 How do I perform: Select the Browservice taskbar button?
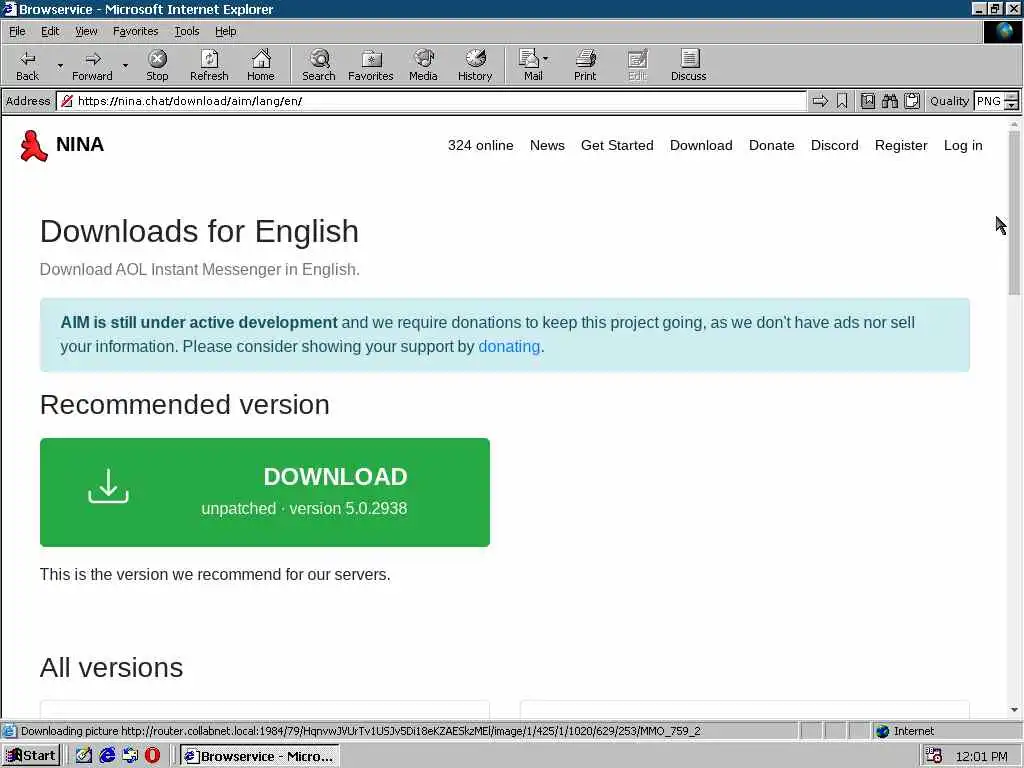259,756
